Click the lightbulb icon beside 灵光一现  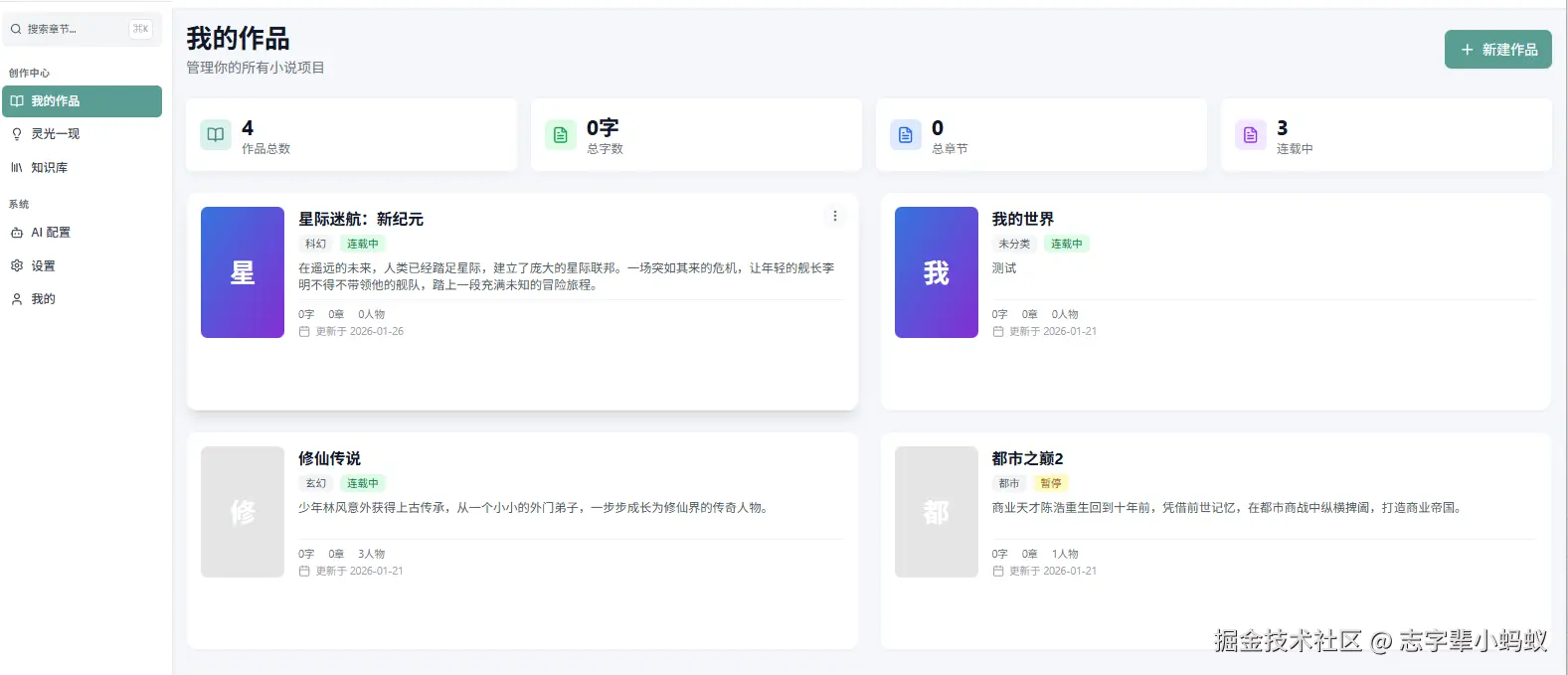17,134
